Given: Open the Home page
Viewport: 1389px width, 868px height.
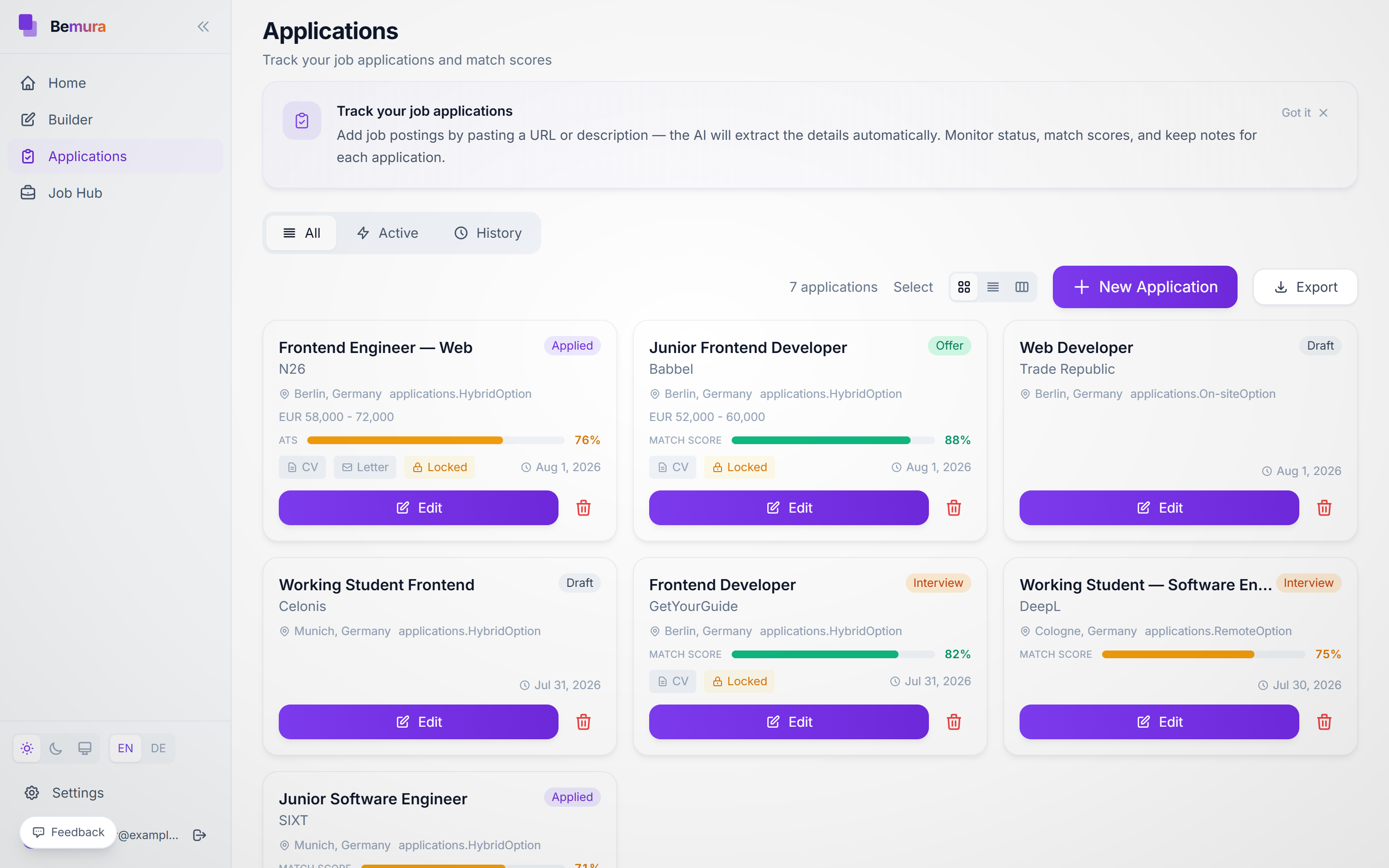Looking at the screenshot, I should 115,82.
